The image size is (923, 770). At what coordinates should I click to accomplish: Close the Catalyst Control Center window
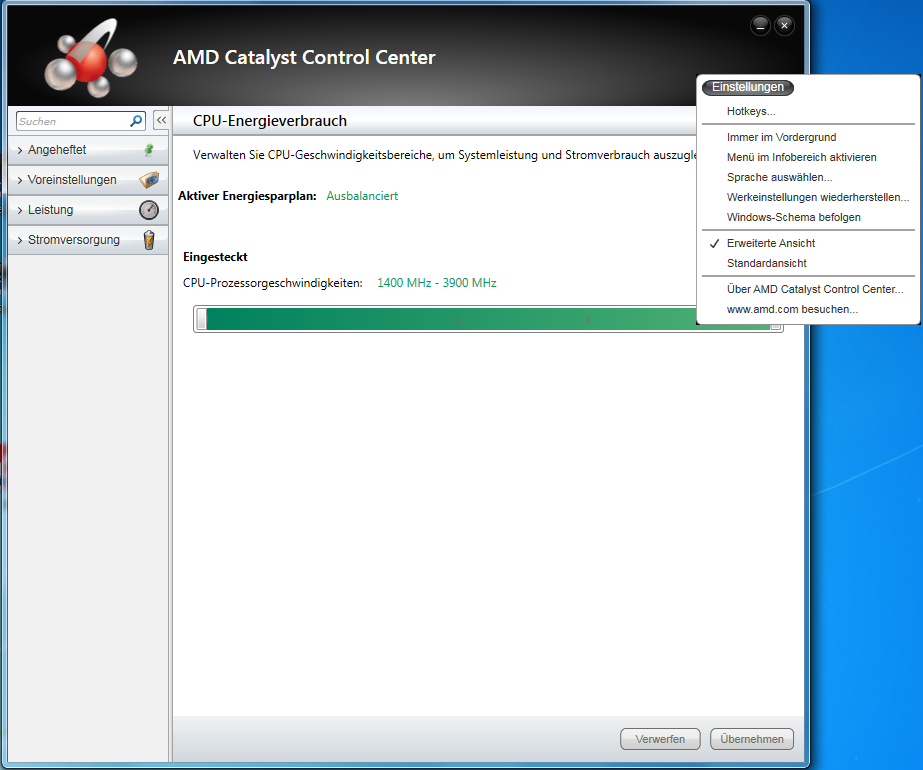(x=784, y=26)
